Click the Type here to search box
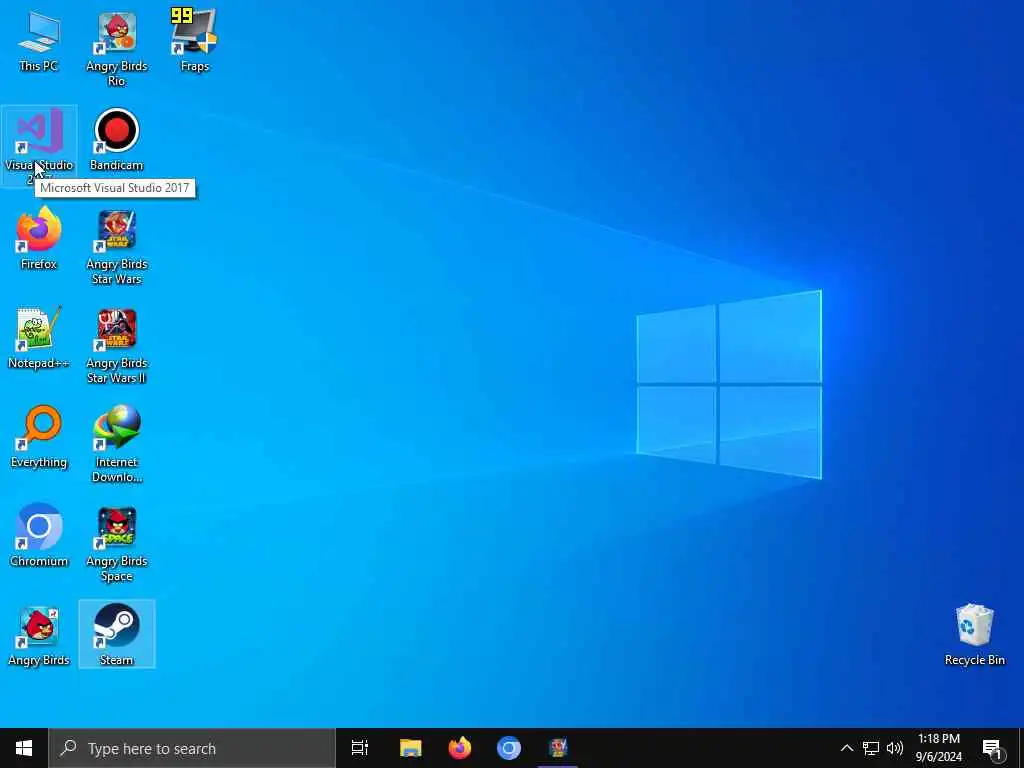 [x=192, y=748]
